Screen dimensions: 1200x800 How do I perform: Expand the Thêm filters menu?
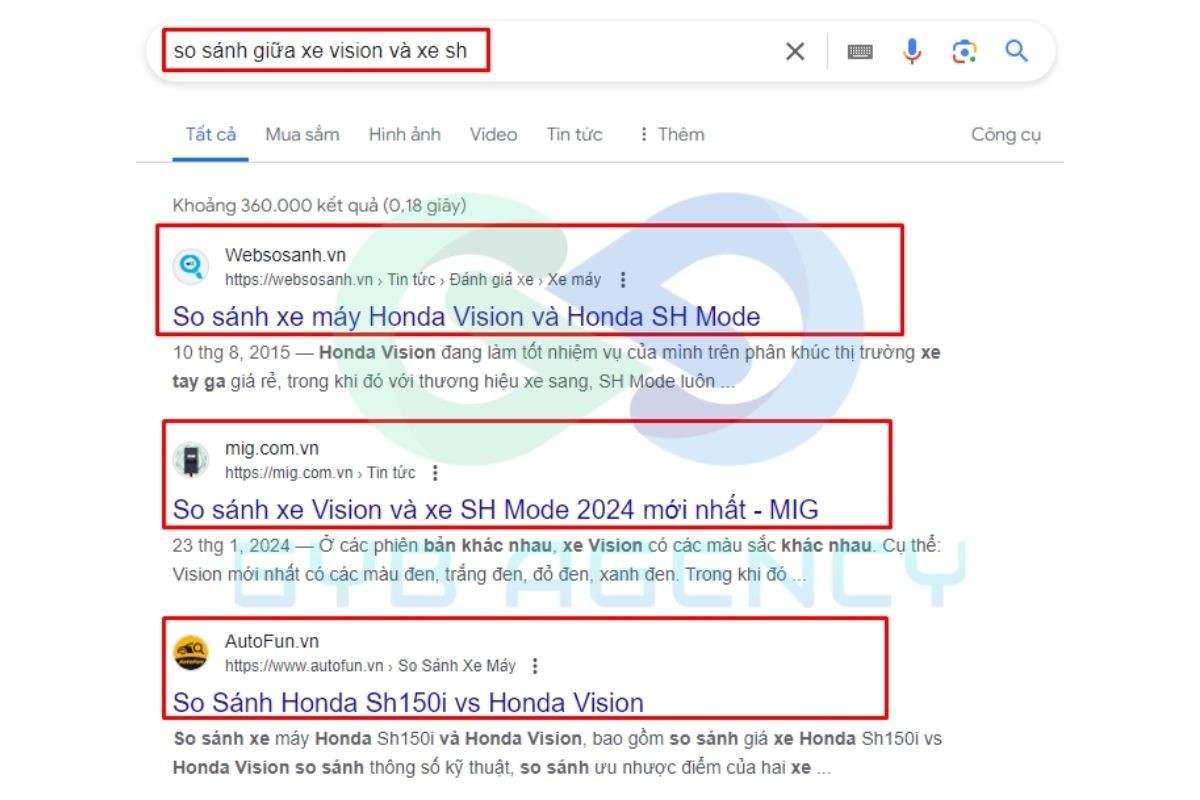[x=671, y=134]
